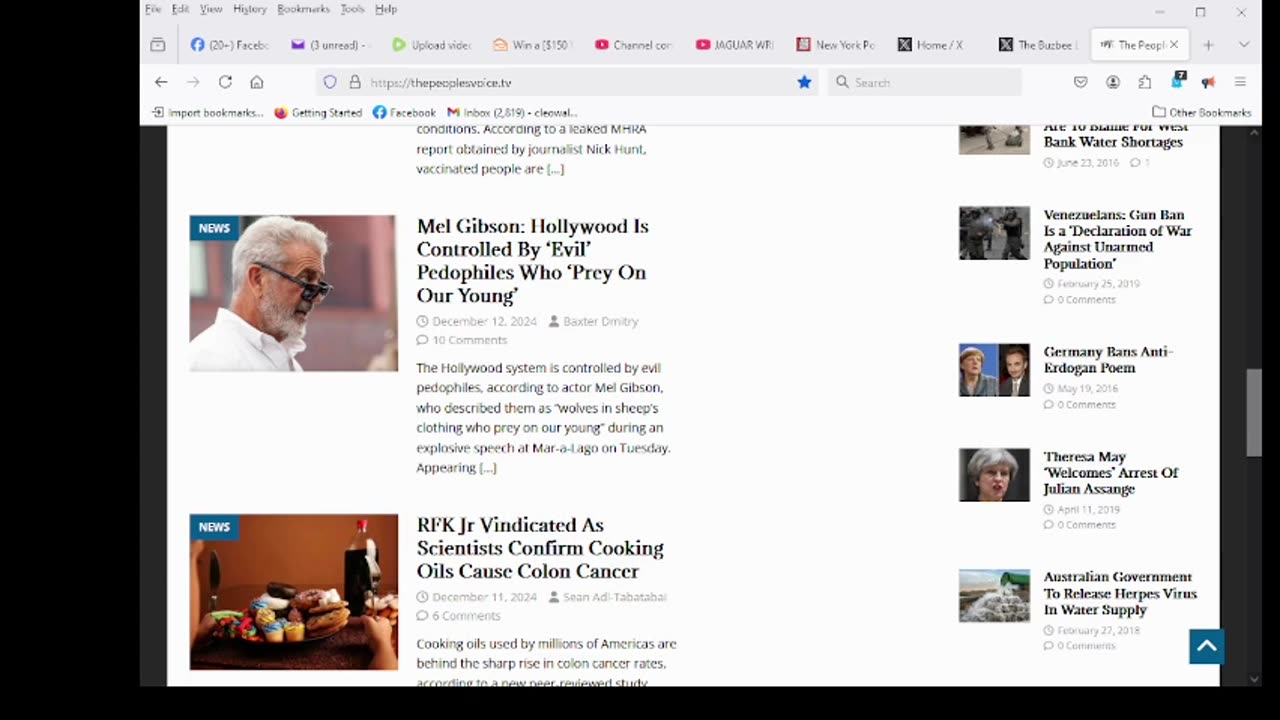Open the Help menu

coord(386,9)
